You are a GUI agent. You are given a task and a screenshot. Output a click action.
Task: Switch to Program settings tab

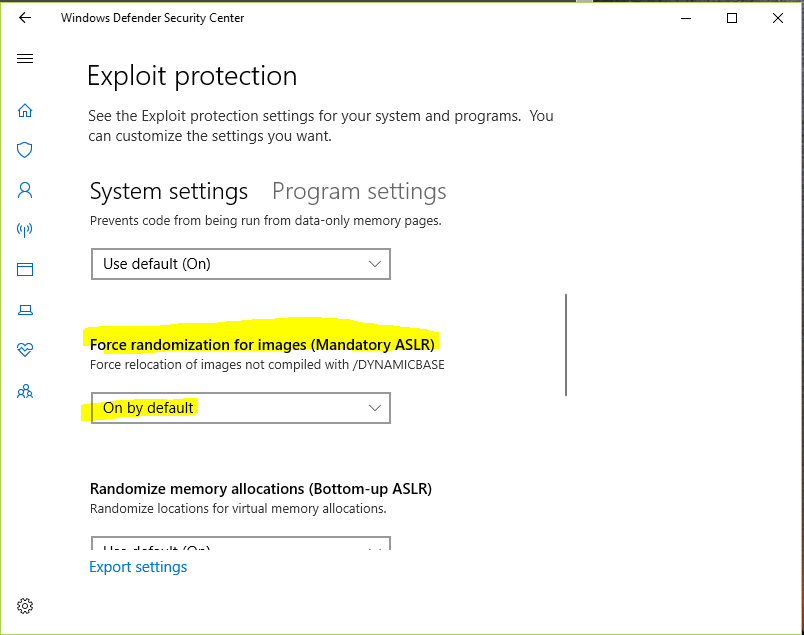359,191
